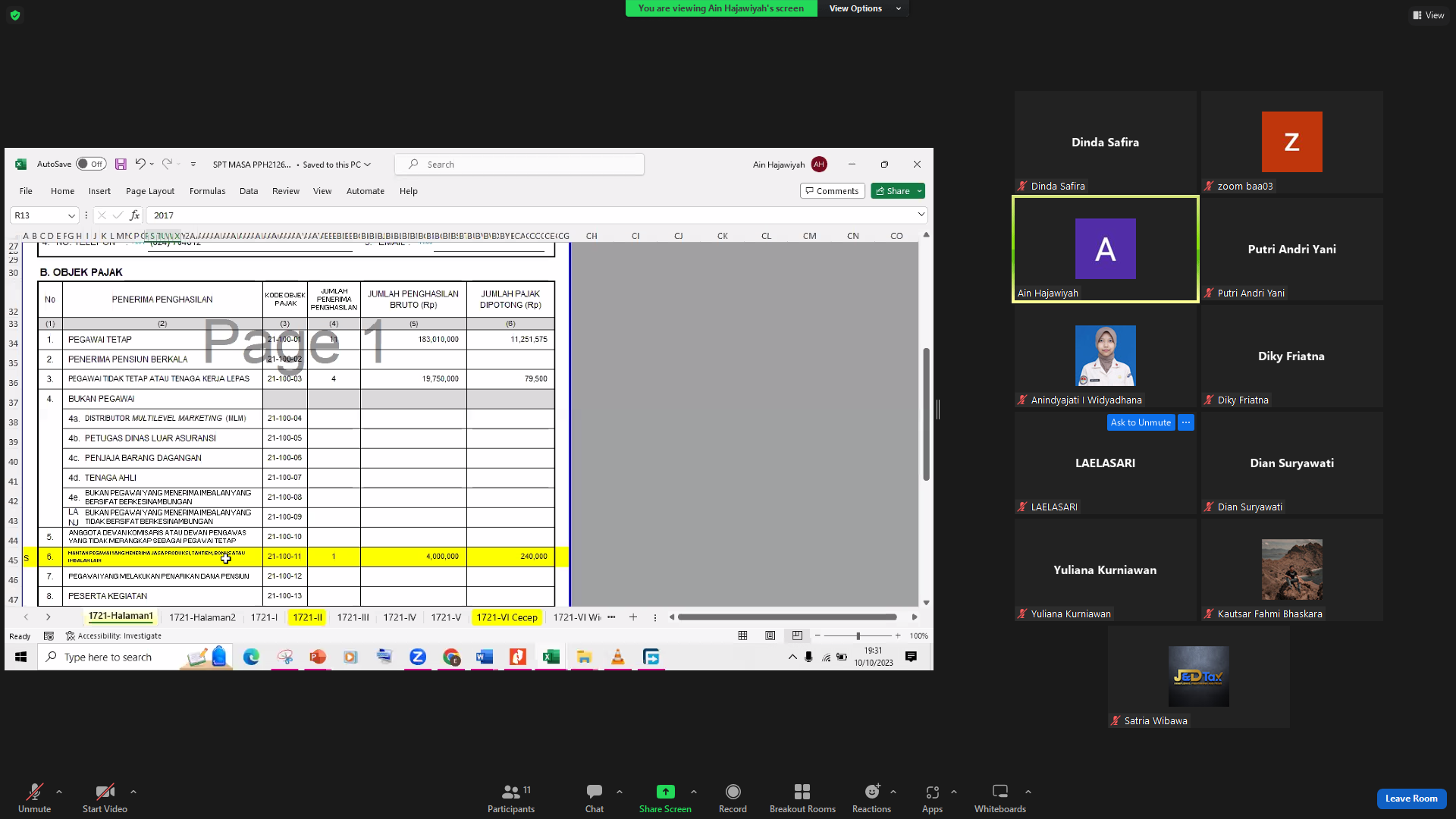
Task: Open Windows Start menu
Action: pyautogui.click(x=21, y=657)
